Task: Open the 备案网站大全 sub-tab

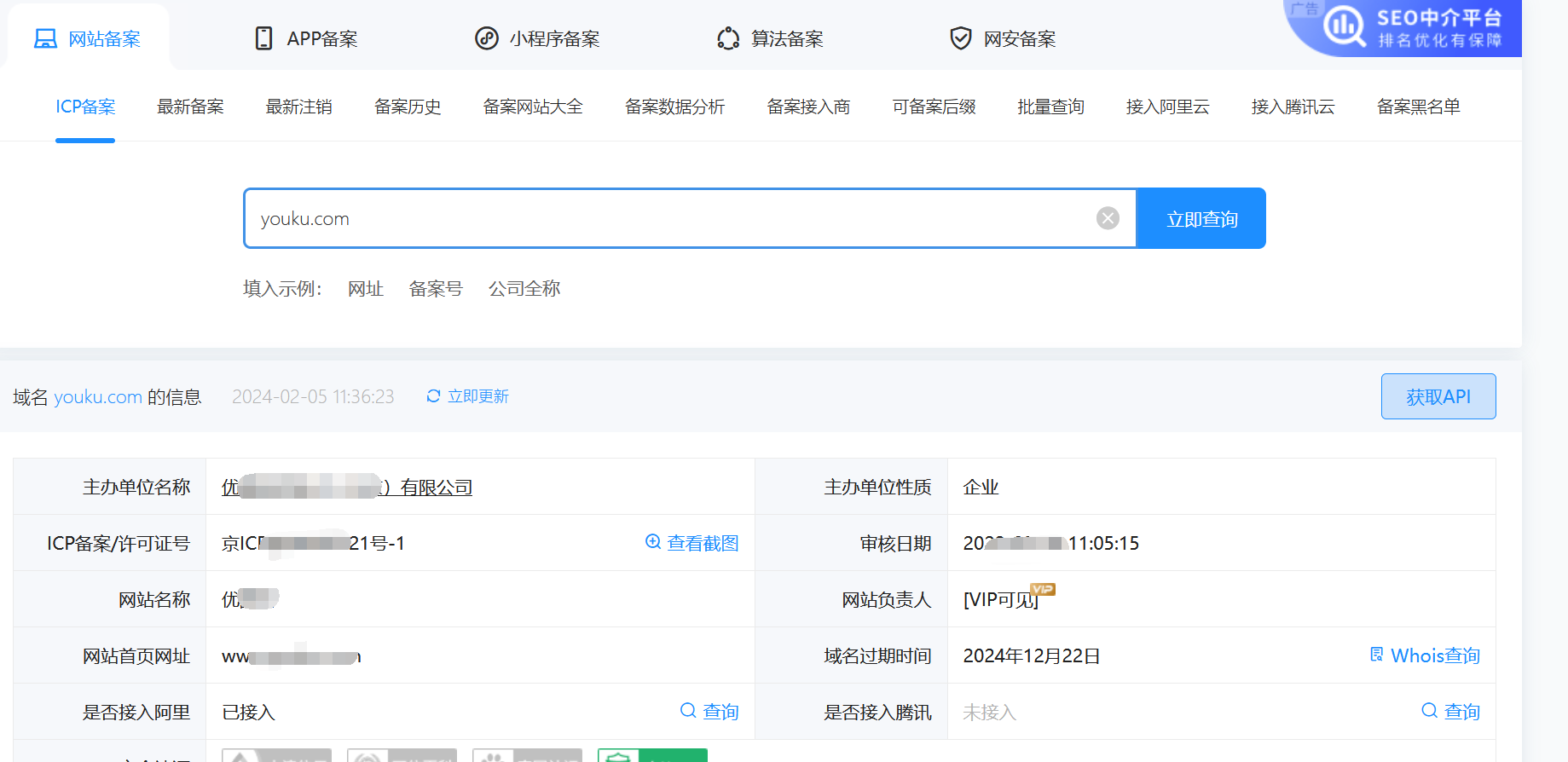Action: click(x=533, y=107)
